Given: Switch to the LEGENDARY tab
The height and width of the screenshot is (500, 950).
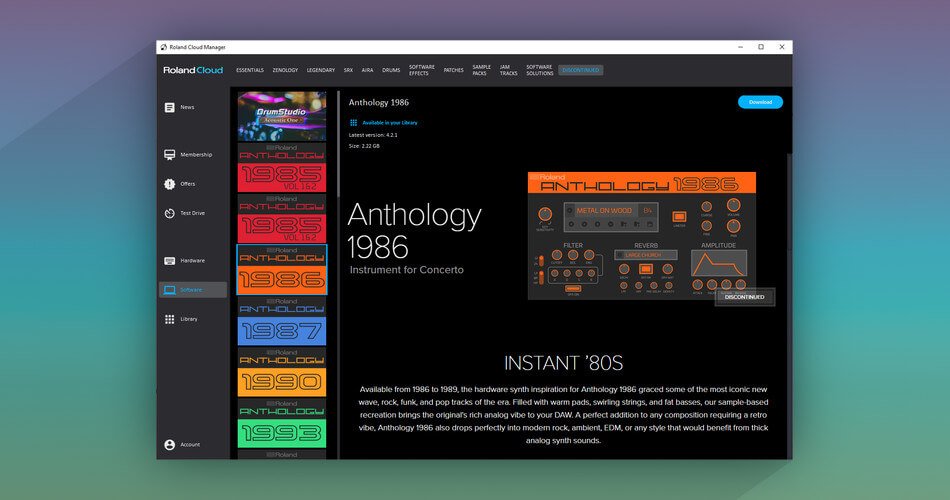Looking at the screenshot, I should 321,70.
